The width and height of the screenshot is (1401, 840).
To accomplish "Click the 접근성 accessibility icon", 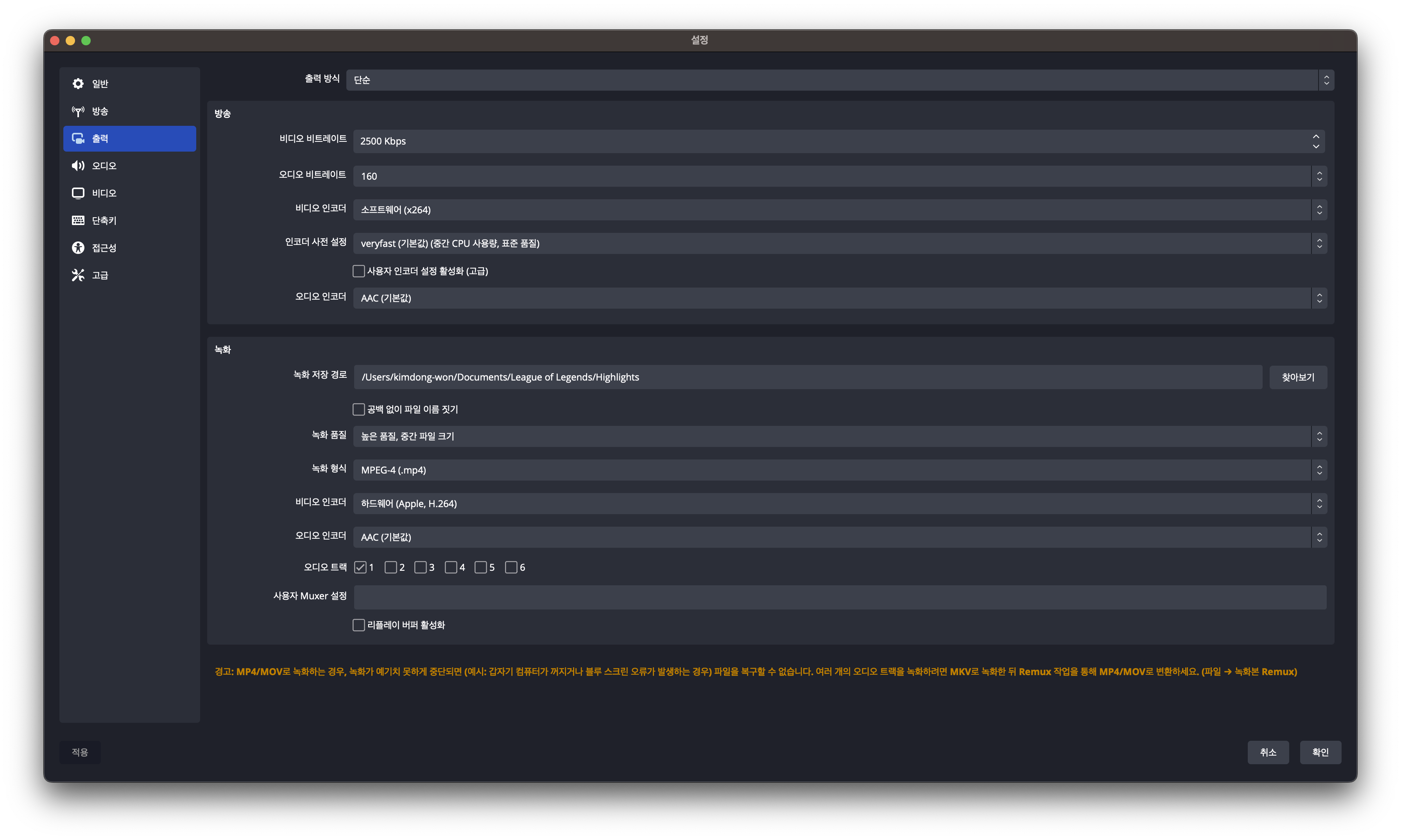I will [78, 248].
